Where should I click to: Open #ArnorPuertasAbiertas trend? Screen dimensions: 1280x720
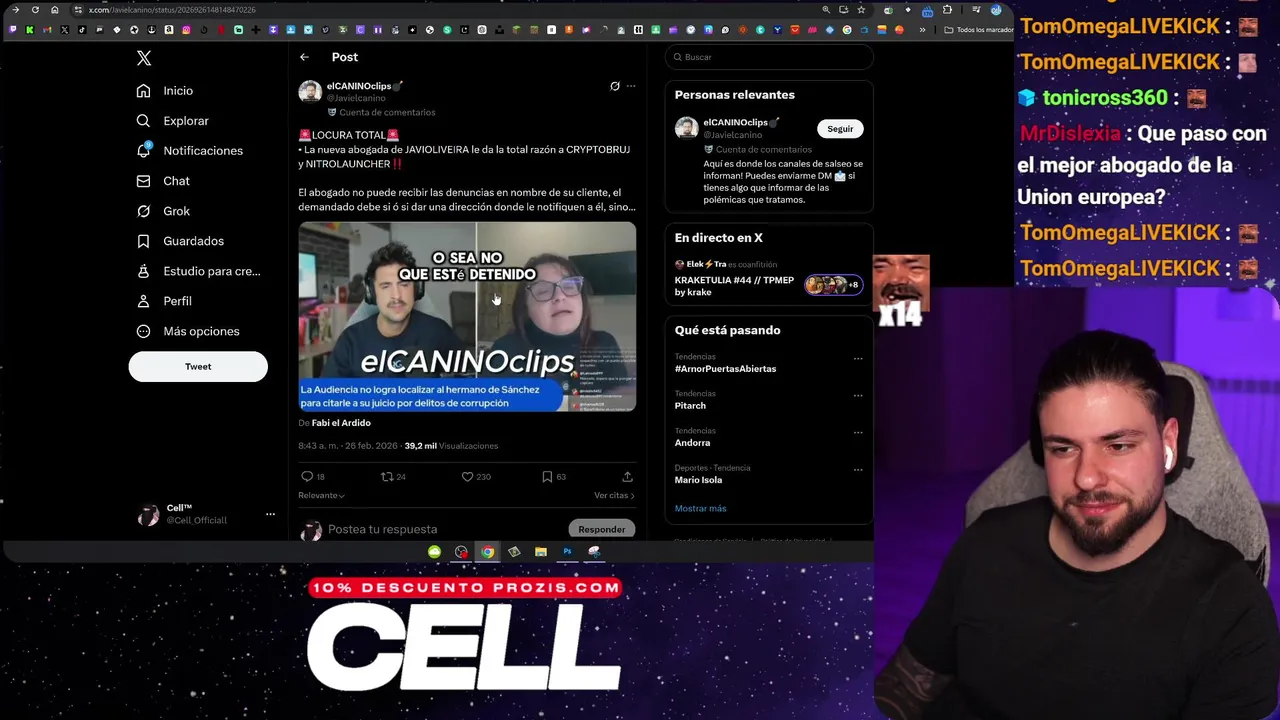725,369
